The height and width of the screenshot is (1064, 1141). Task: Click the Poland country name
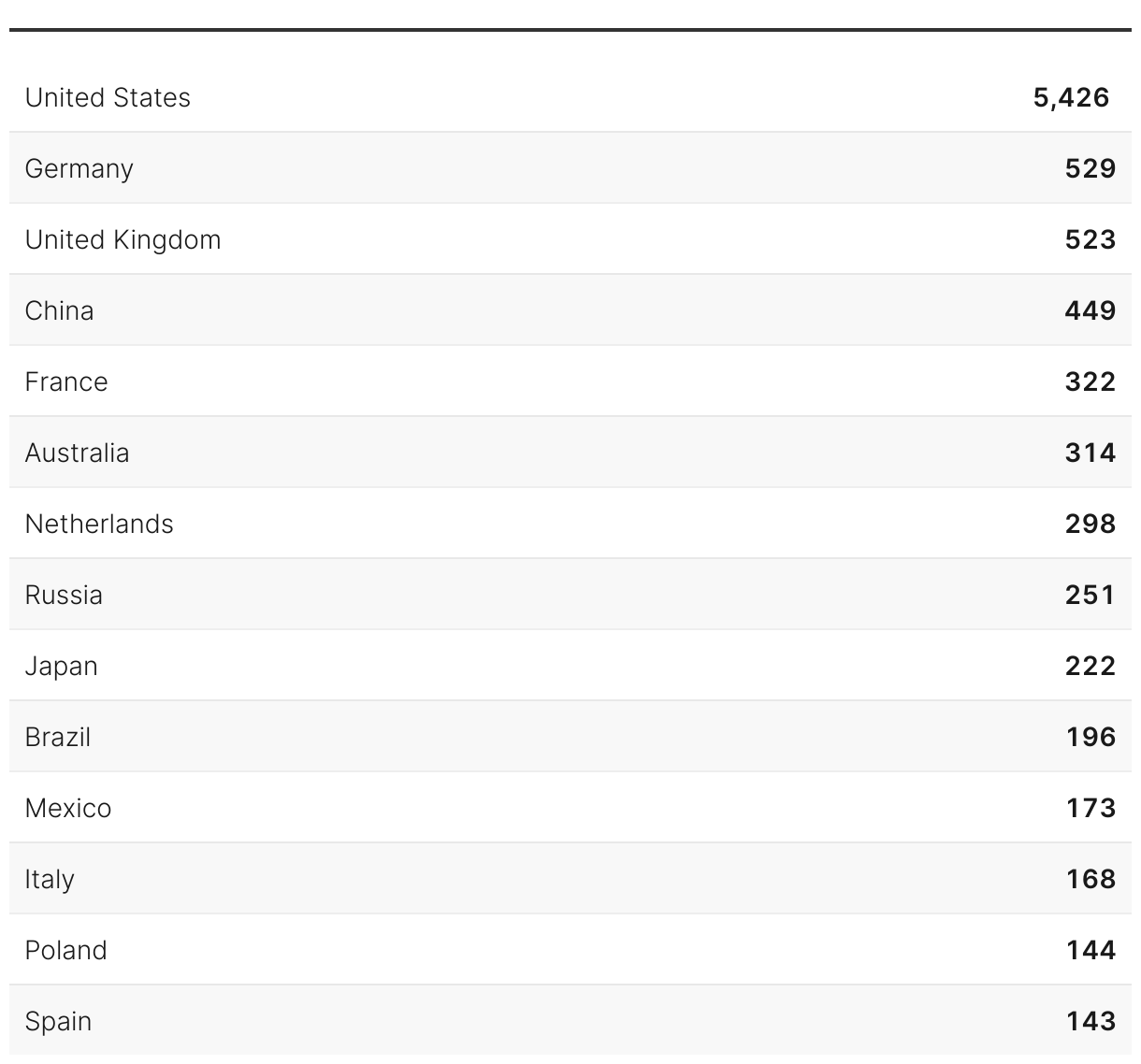pos(65,950)
